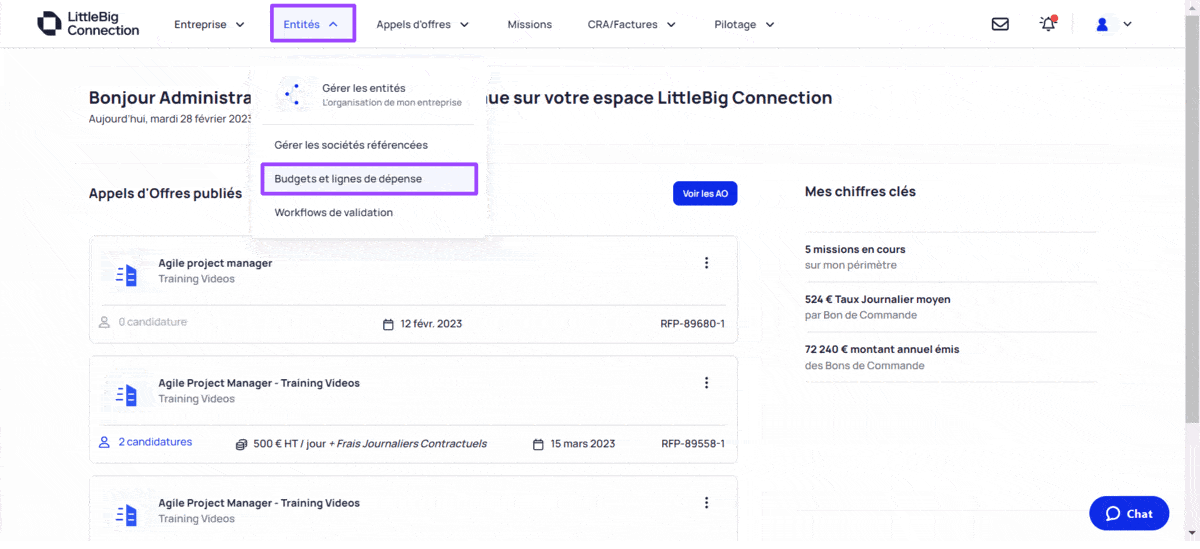Click the candidate person icon beside 2 candidatures
This screenshot has height=549, width=1200.
click(104, 441)
